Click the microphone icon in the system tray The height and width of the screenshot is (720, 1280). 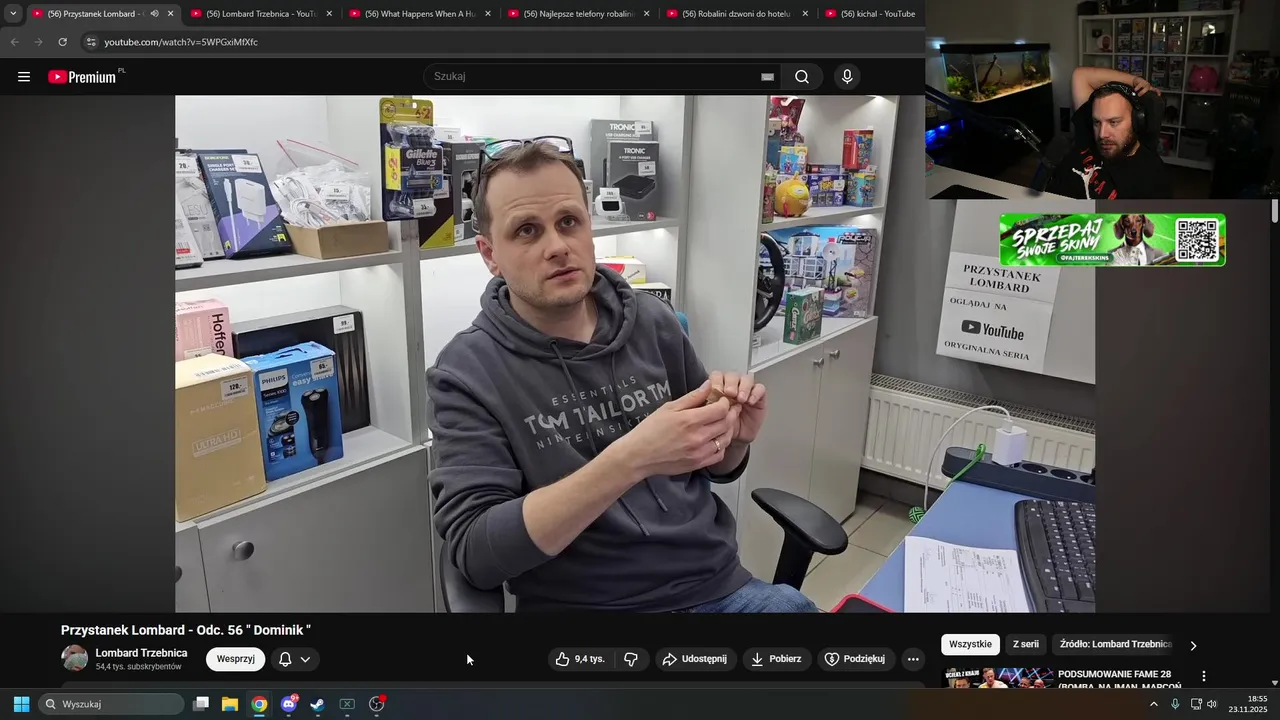pos(1175,704)
